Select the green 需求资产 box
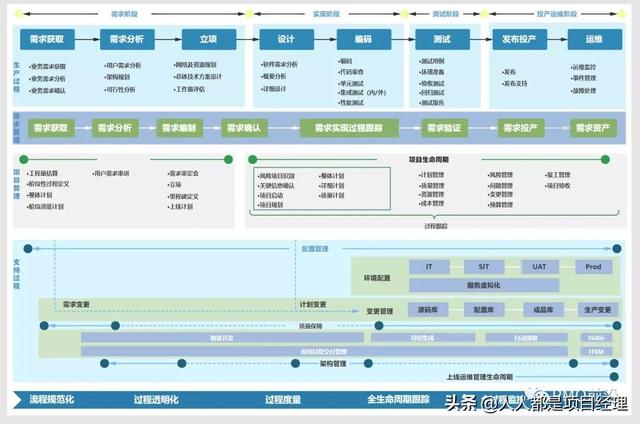The image size is (640, 424). point(593,128)
